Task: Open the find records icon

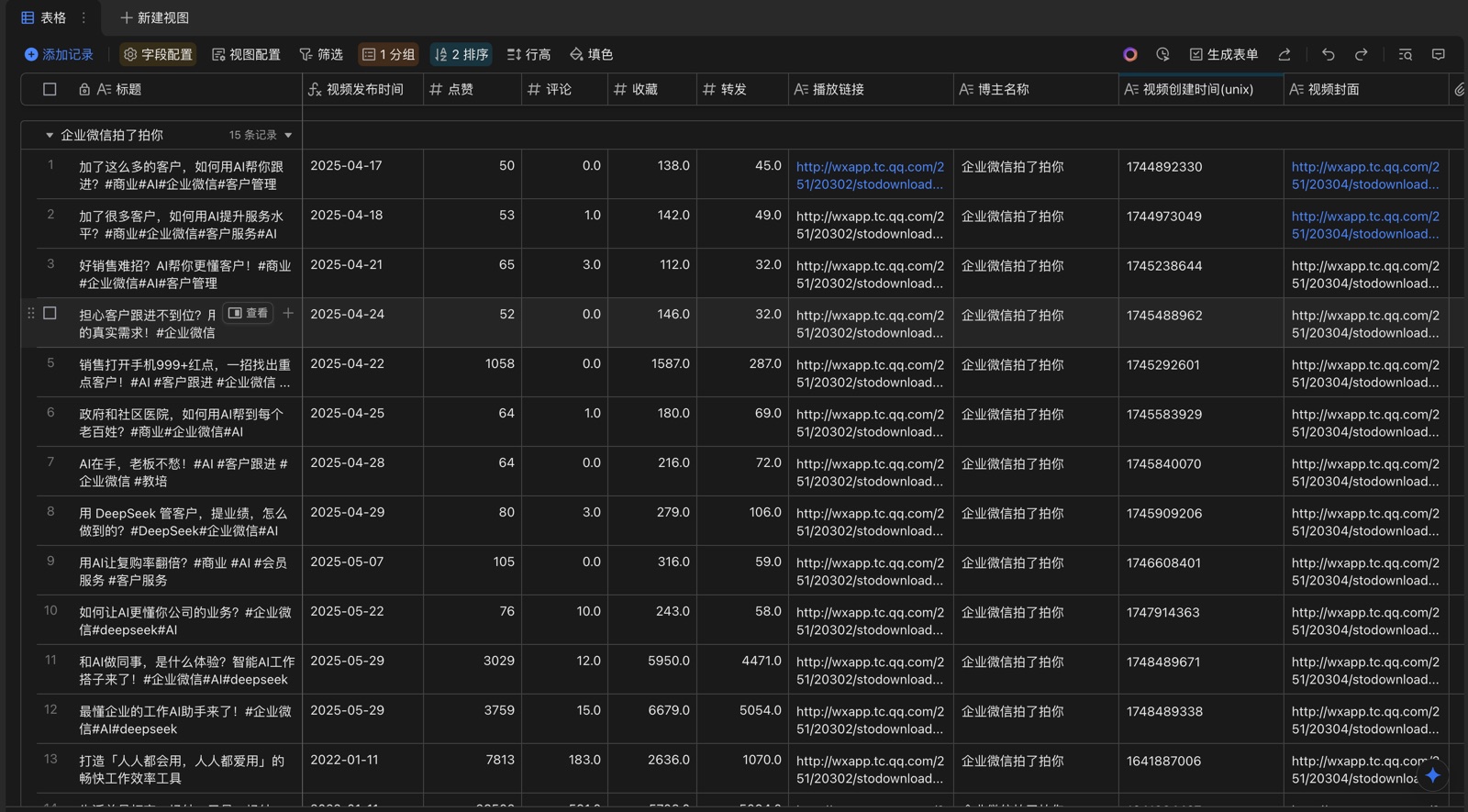Action: 1405,54
